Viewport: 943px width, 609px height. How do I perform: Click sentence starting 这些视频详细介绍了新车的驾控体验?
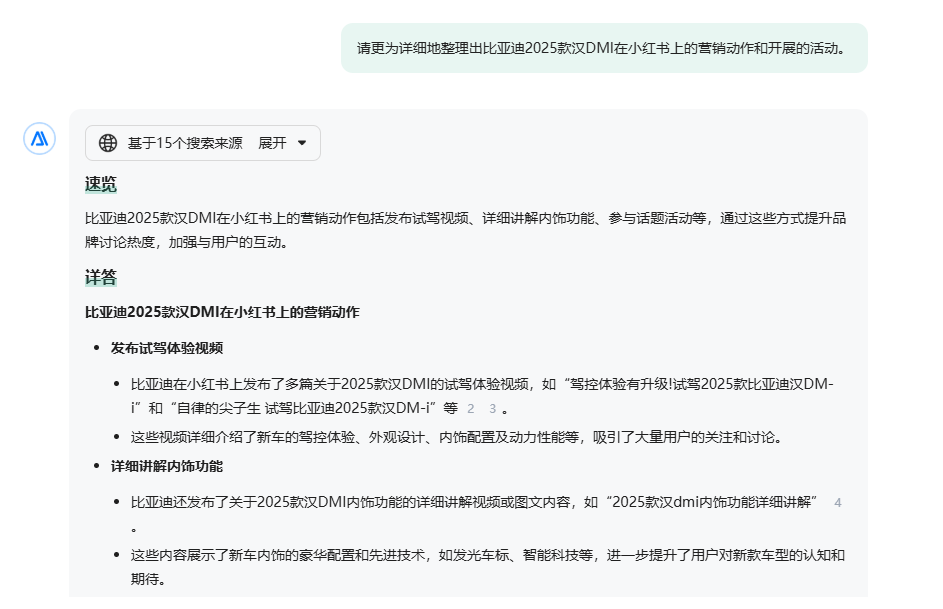pos(457,437)
